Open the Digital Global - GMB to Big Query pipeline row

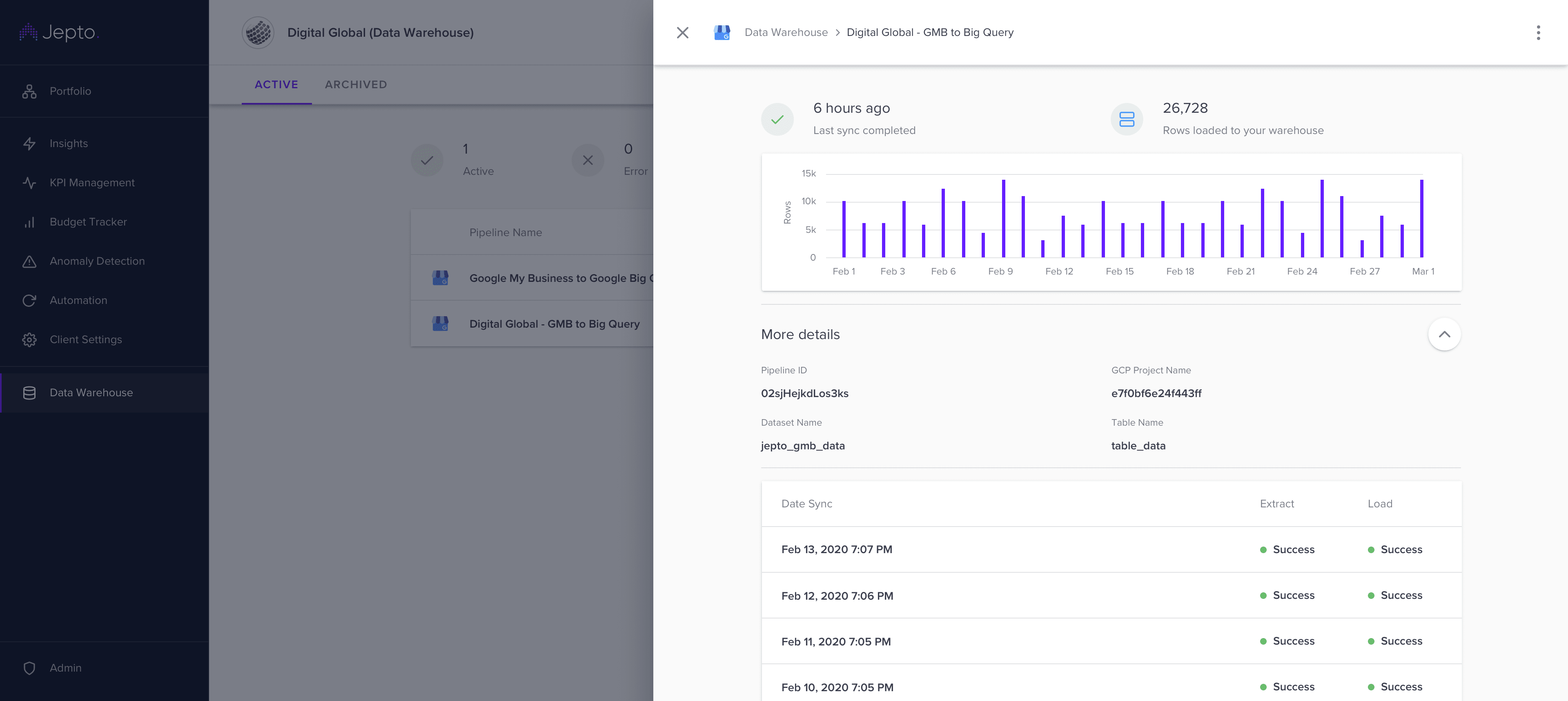[x=532, y=324]
